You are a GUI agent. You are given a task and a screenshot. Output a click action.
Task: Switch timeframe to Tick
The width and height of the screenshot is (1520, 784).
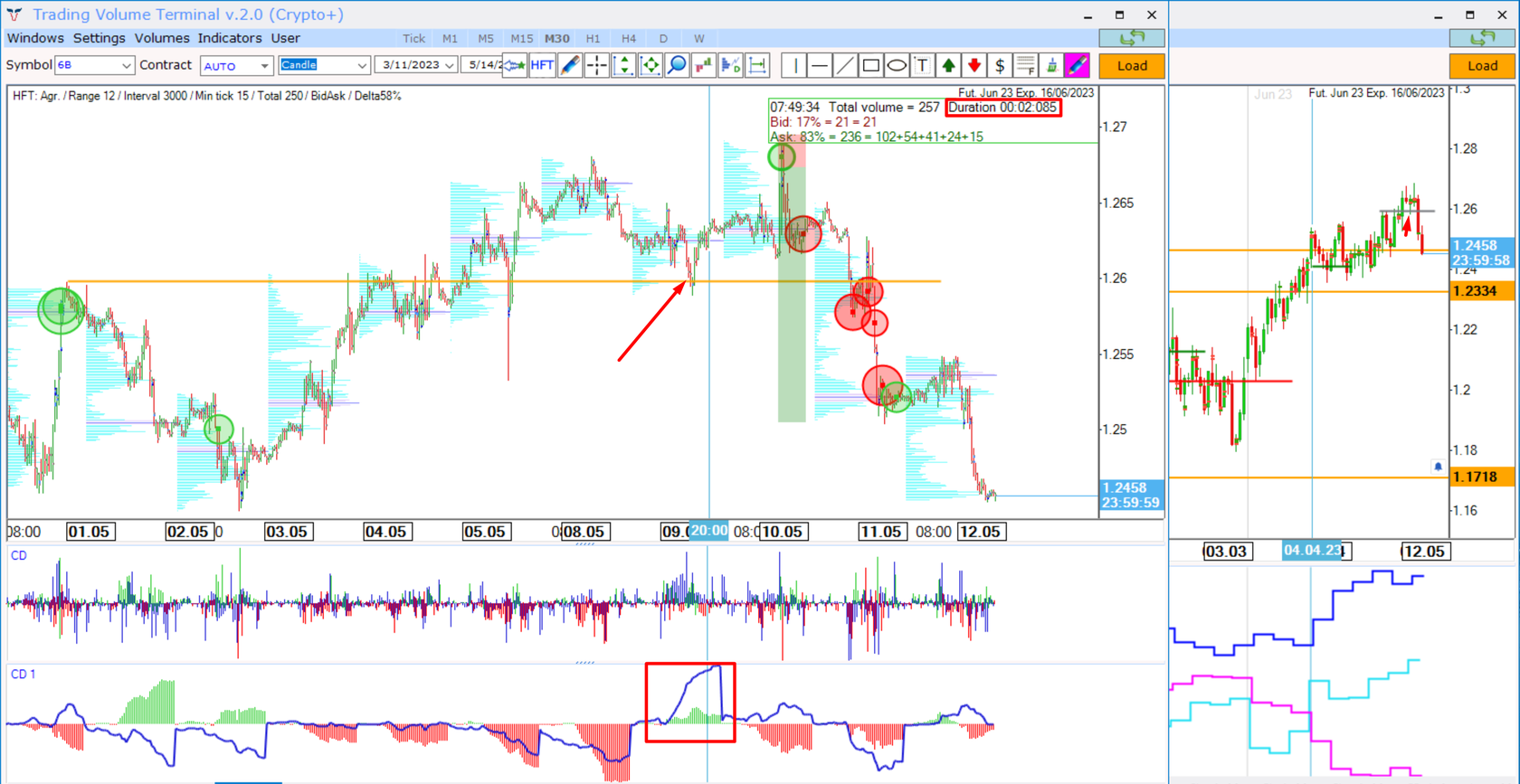coord(413,38)
